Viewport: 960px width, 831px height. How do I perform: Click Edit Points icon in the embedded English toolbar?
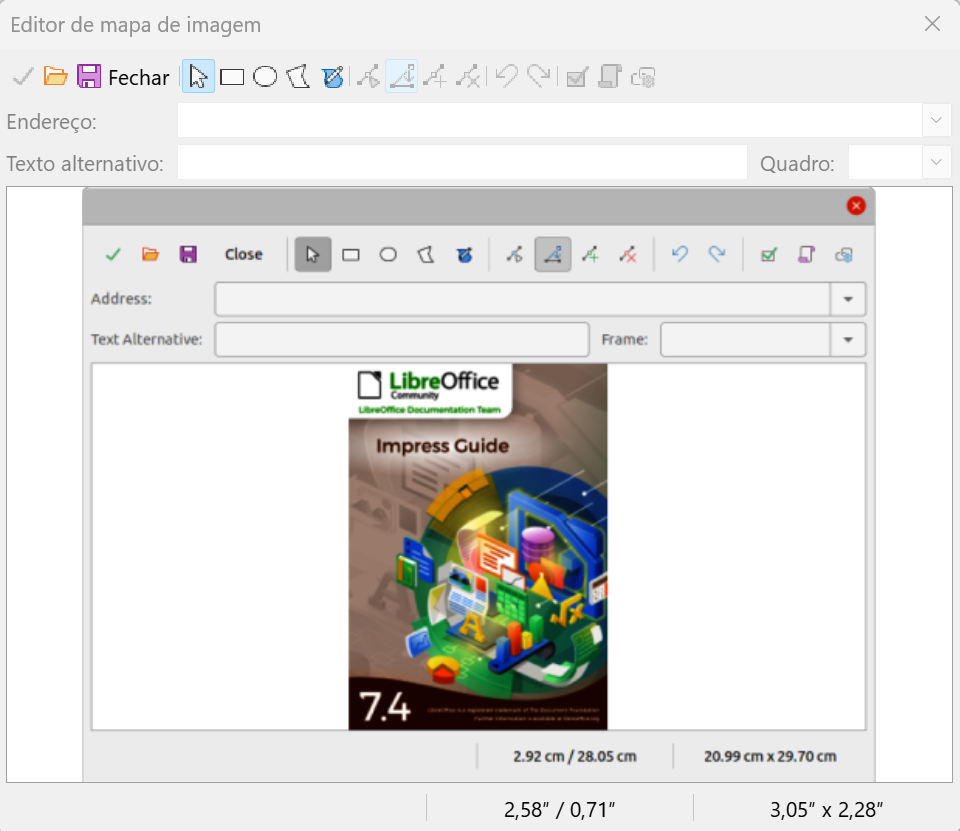tap(515, 254)
